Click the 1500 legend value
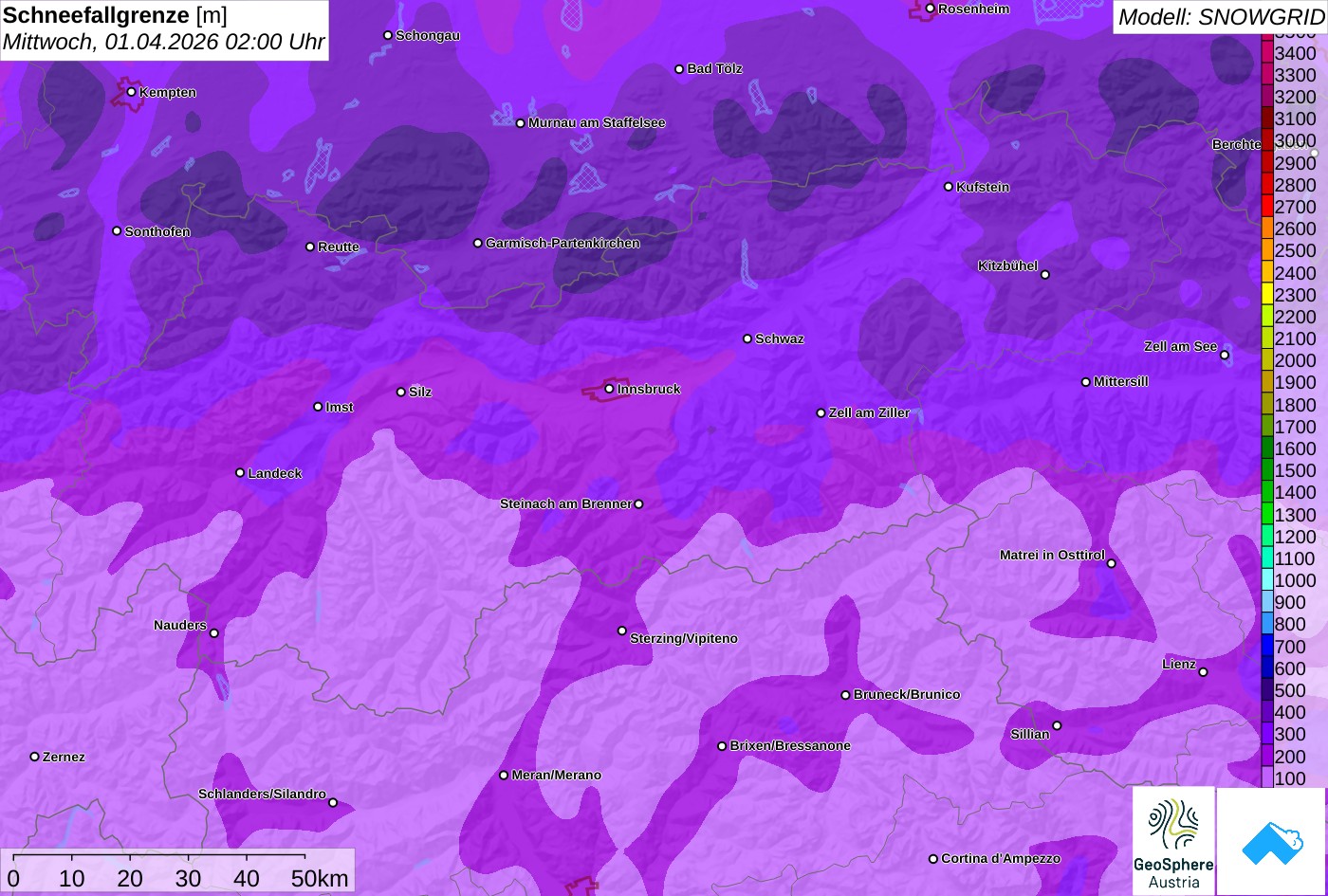The height and width of the screenshot is (896, 1328). tap(1296, 470)
